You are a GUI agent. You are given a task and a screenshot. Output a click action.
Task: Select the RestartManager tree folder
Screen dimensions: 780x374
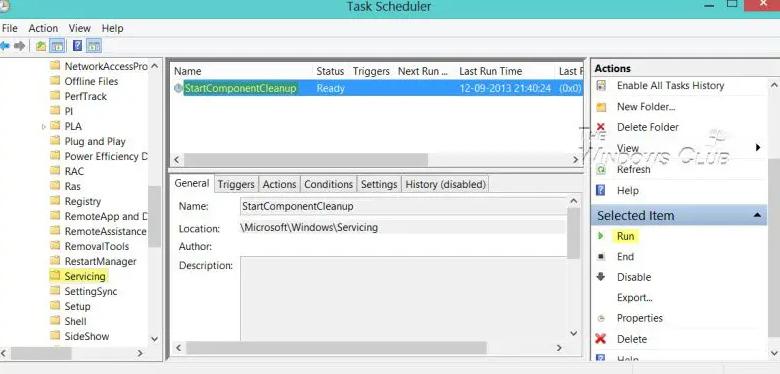point(100,261)
